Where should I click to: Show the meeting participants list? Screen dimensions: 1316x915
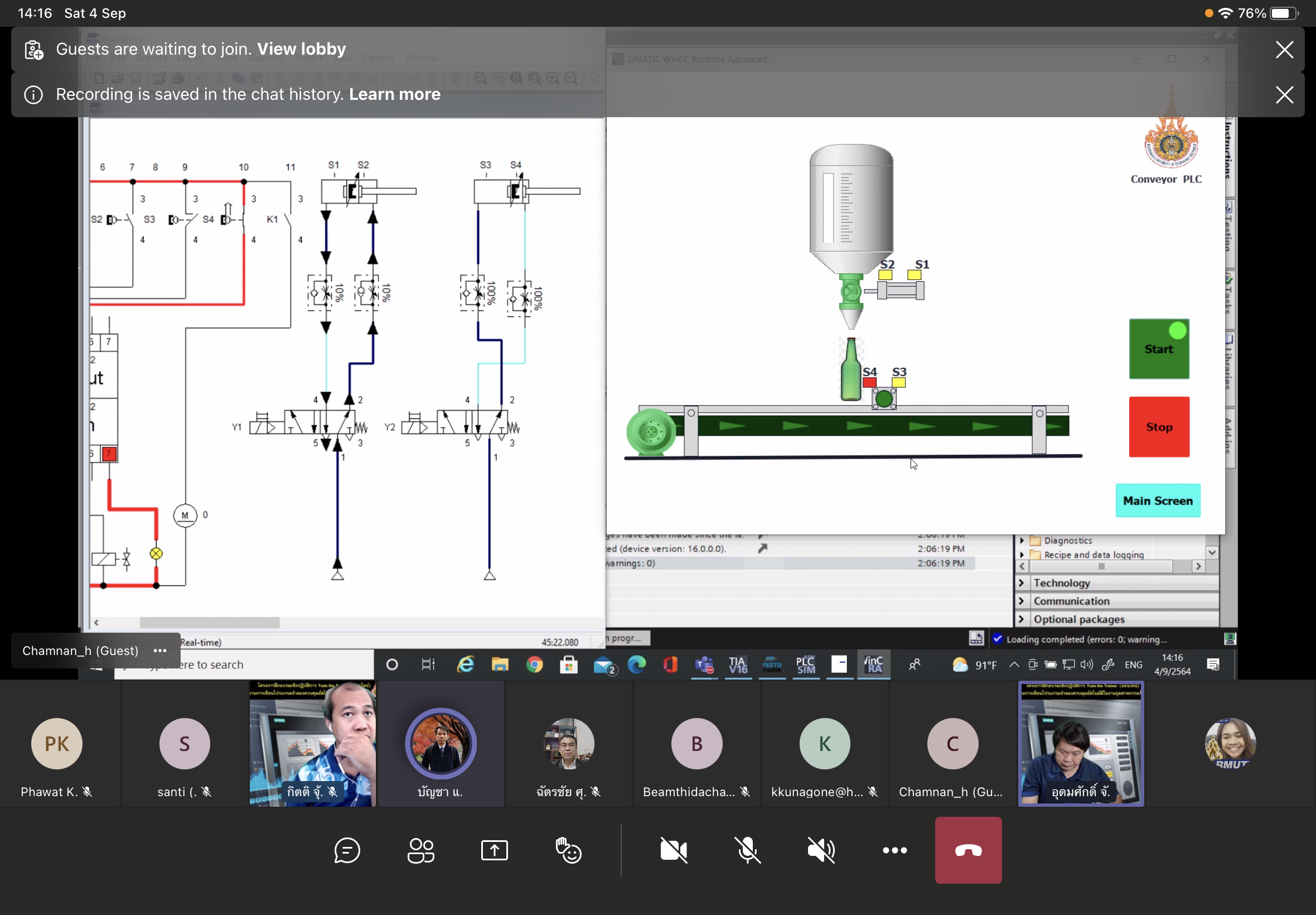coord(420,850)
